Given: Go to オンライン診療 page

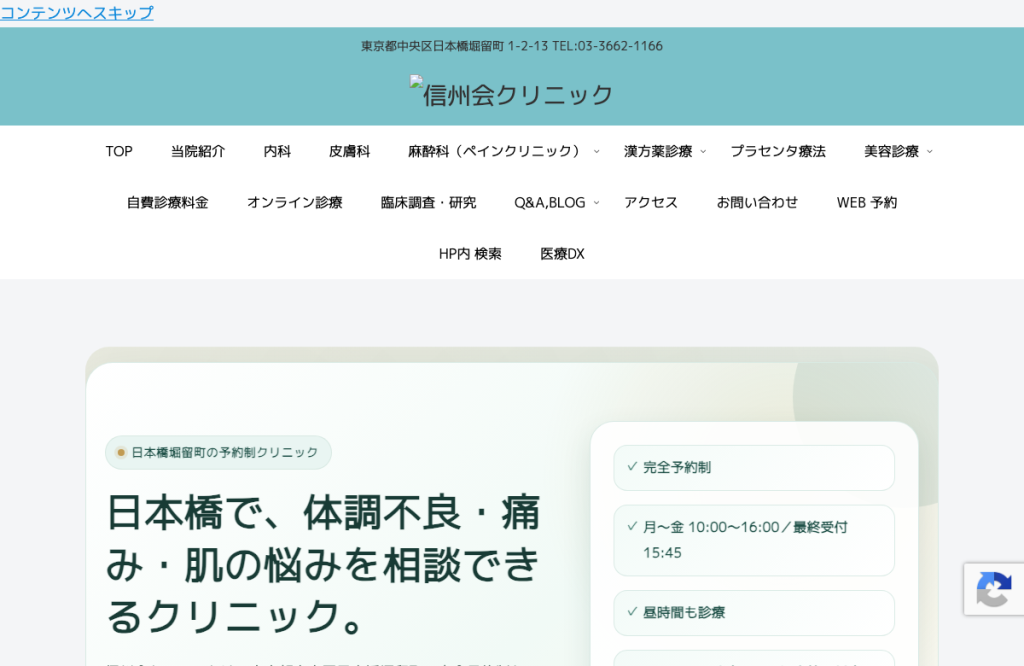Looking at the screenshot, I should 295,202.
